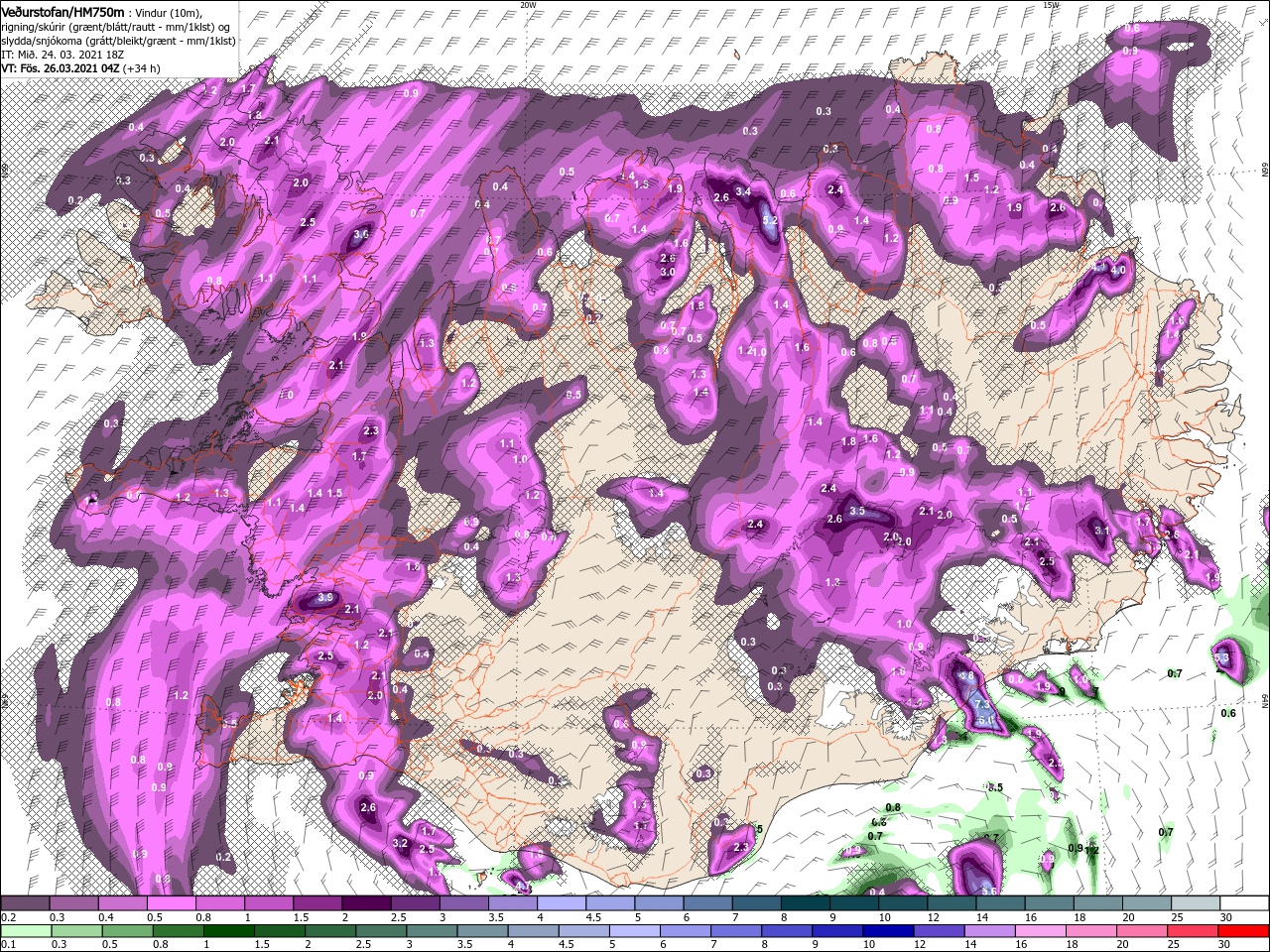The height and width of the screenshot is (952, 1270).
Task: Click the top legend swatch between 1 and 1.5
Action: click(x=270, y=903)
